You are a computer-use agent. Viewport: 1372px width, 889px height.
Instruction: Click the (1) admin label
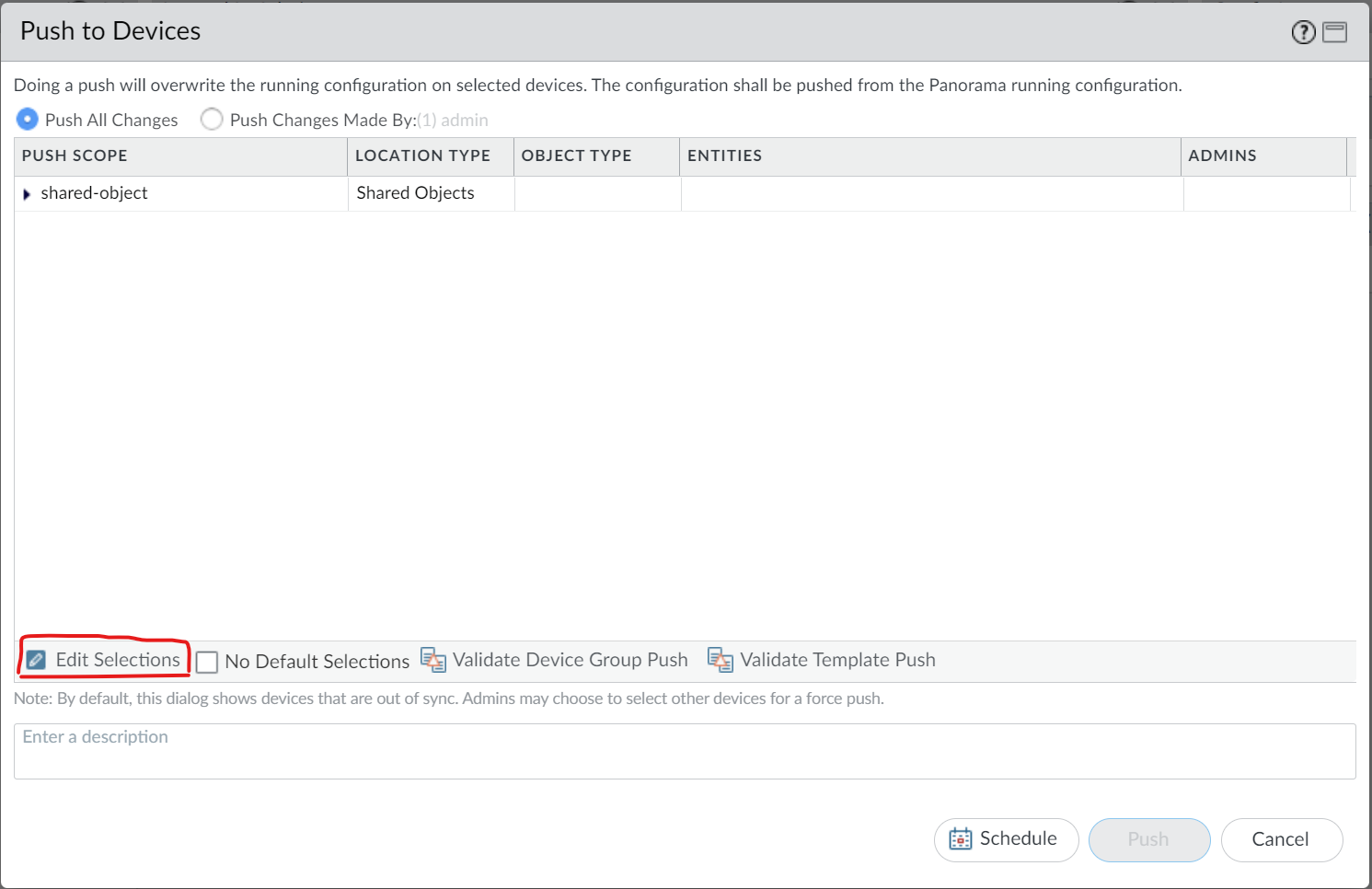(453, 121)
